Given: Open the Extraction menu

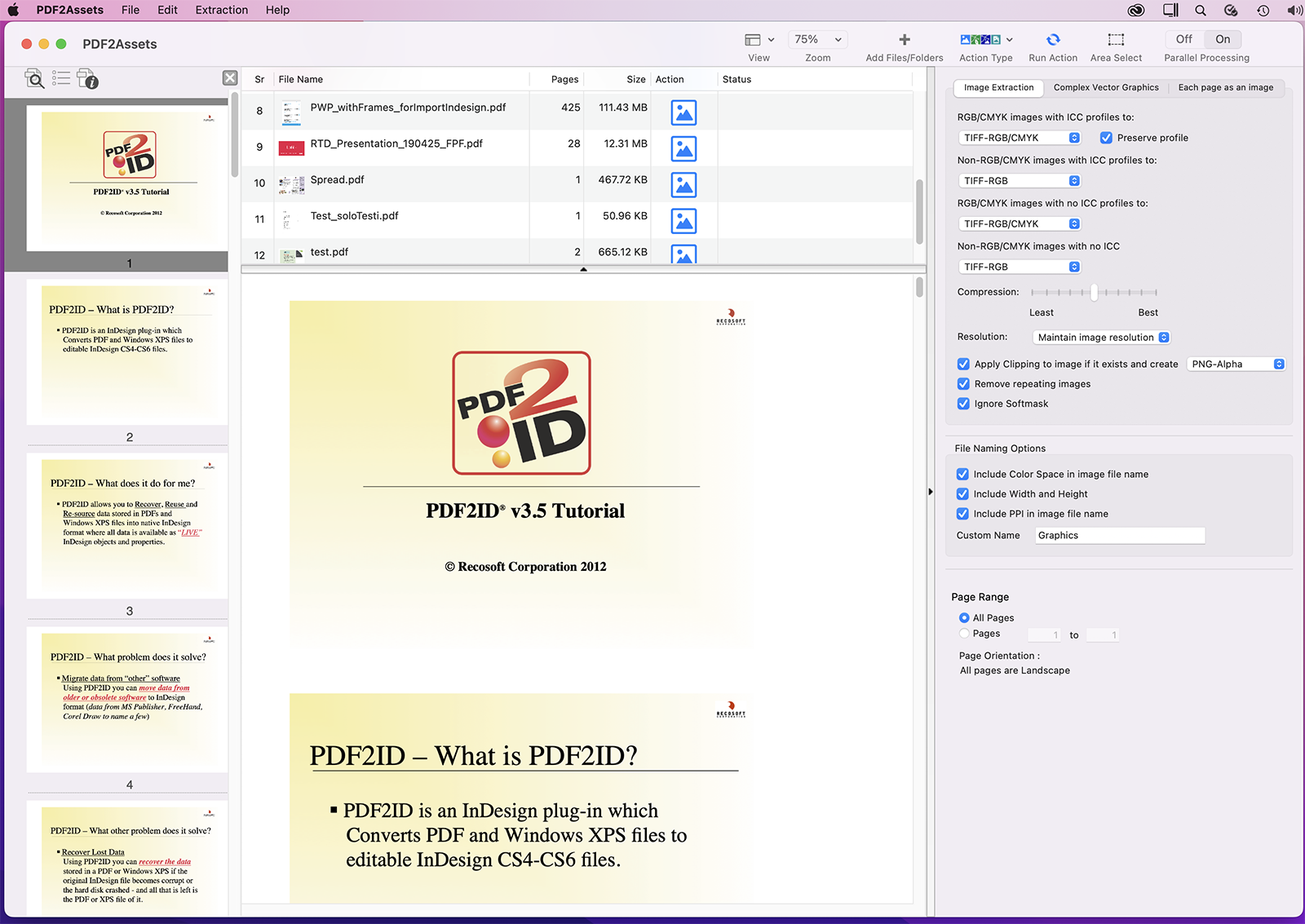Looking at the screenshot, I should click(x=222, y=10).
